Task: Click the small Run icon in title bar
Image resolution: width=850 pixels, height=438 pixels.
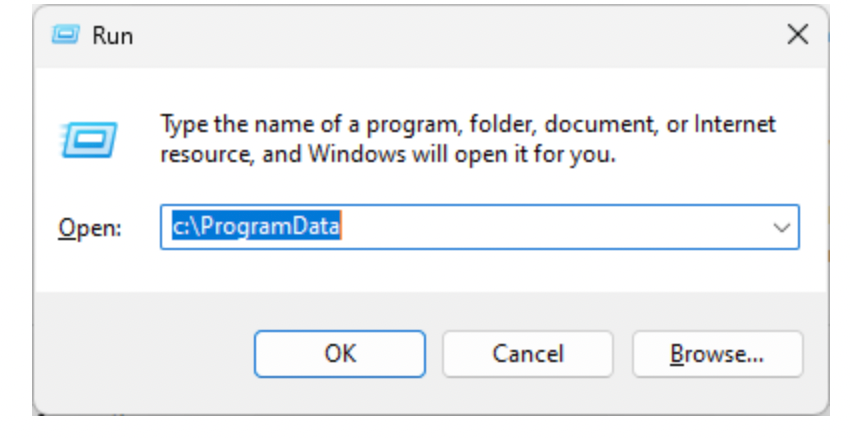Action: pyautogui.click(x=64, y=36)
